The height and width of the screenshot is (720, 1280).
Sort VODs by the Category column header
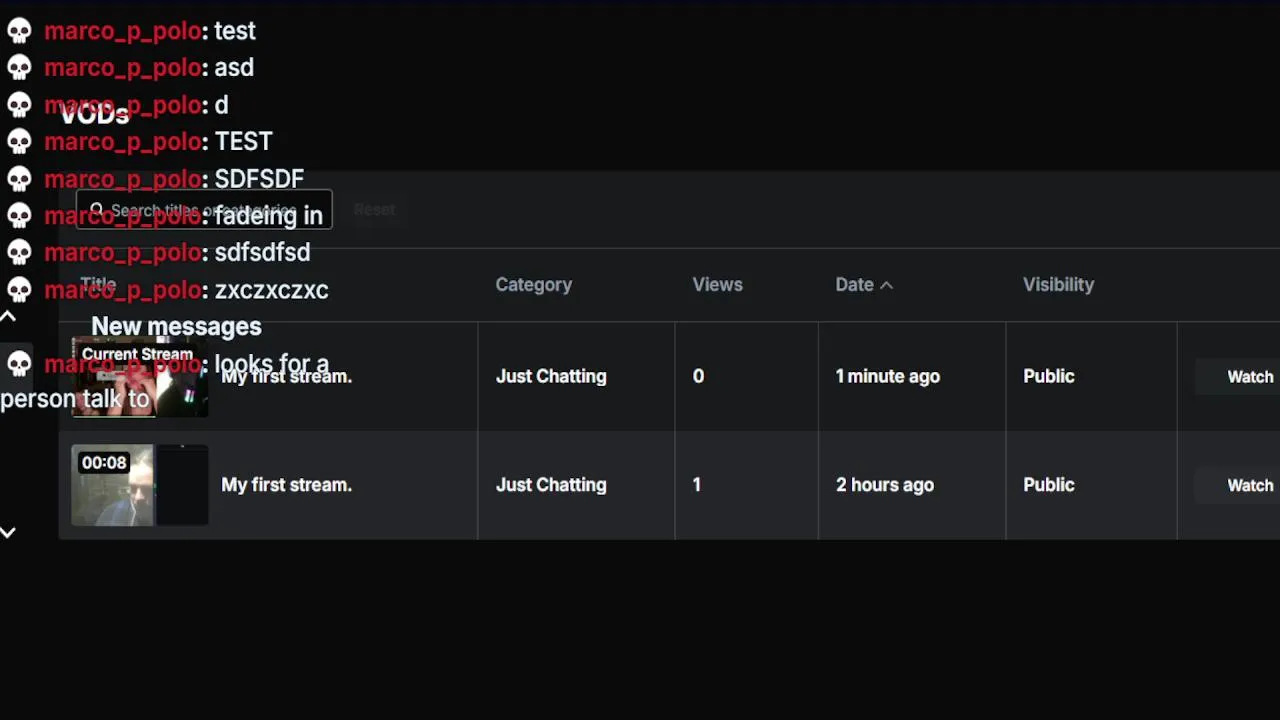point(533,285)
